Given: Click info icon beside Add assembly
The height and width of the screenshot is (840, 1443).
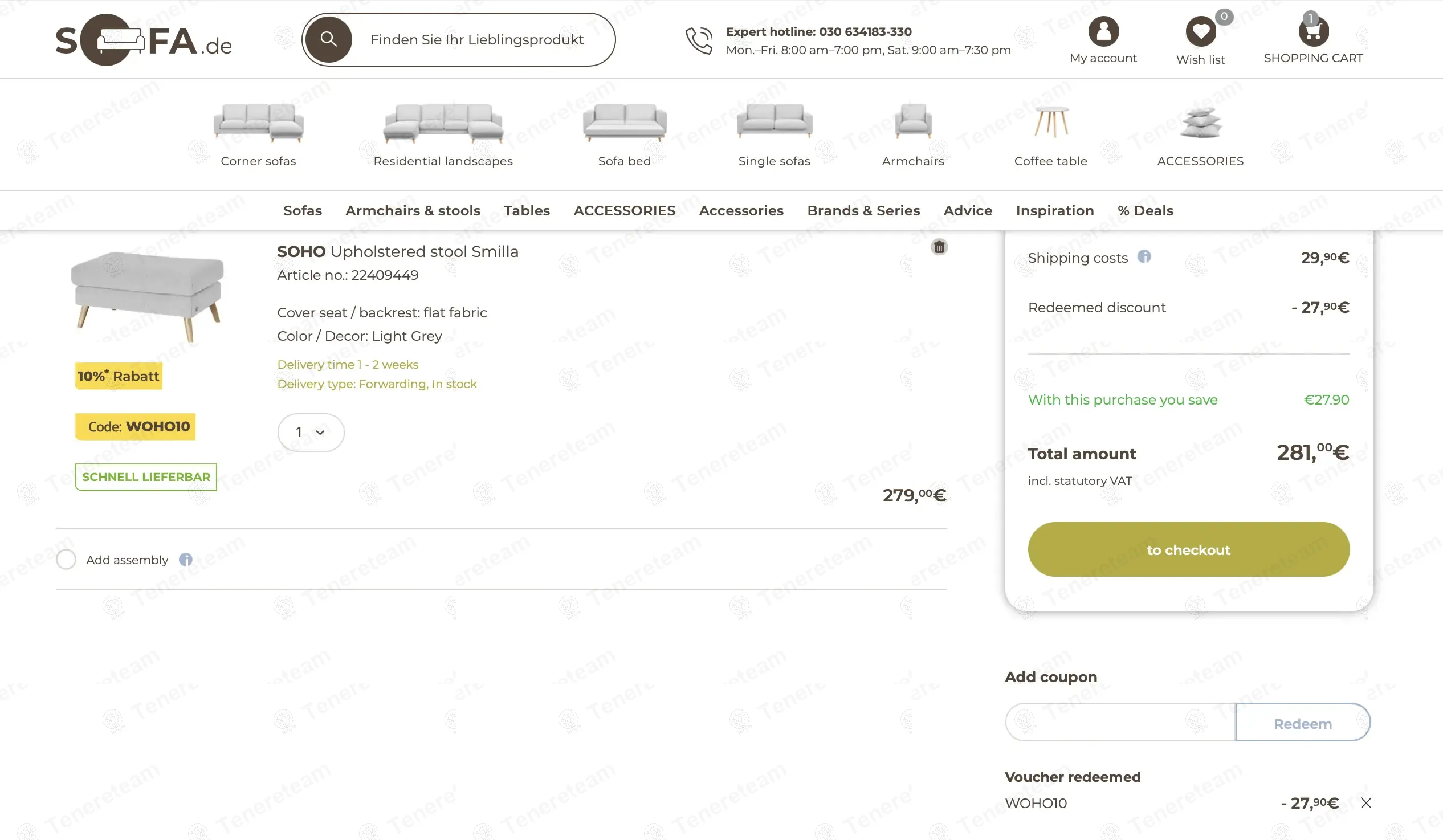Looking at the screenshot, I should click(x=186, y=560).
